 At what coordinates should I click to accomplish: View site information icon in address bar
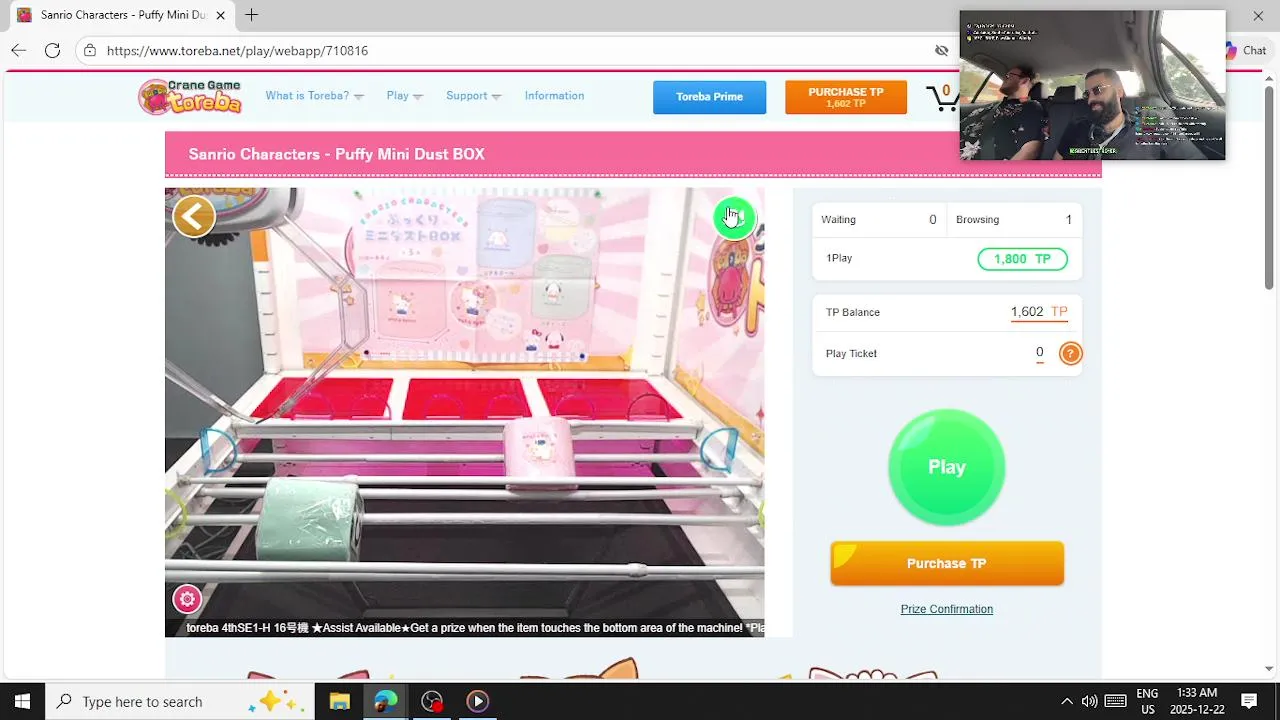click(x=90, y=50)
